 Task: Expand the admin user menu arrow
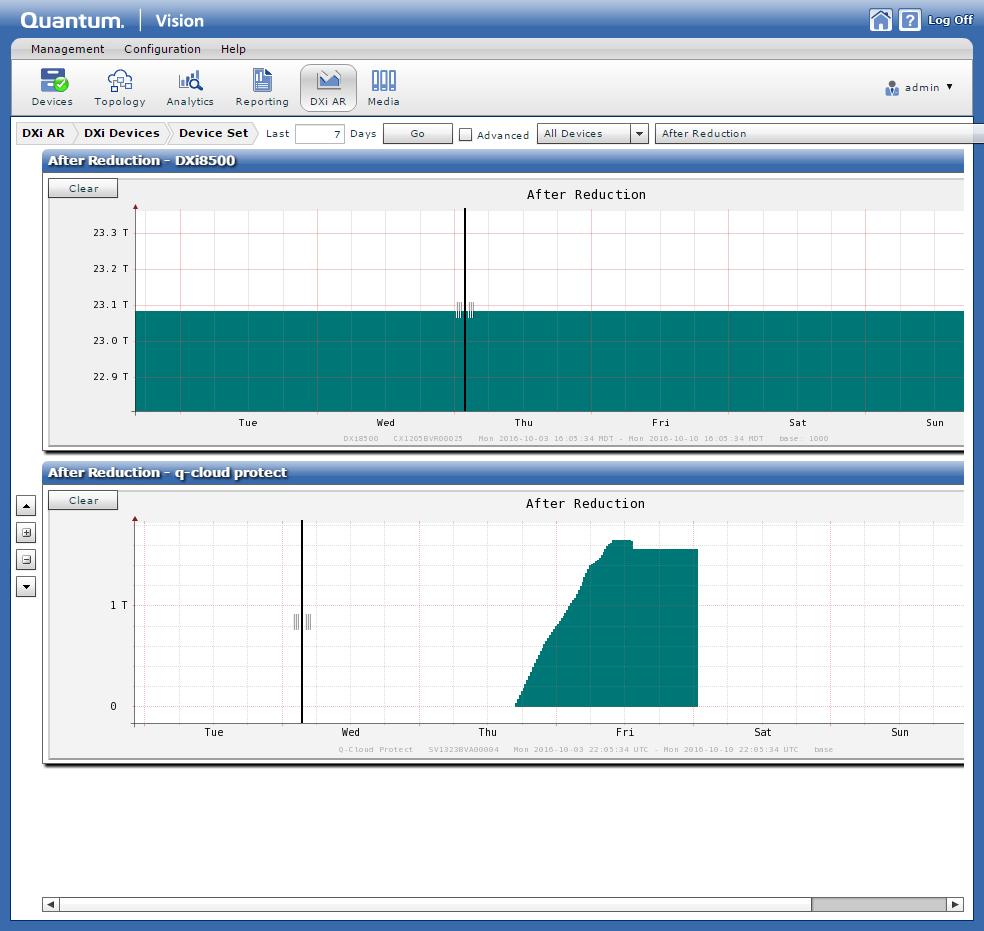pos(949,87)
